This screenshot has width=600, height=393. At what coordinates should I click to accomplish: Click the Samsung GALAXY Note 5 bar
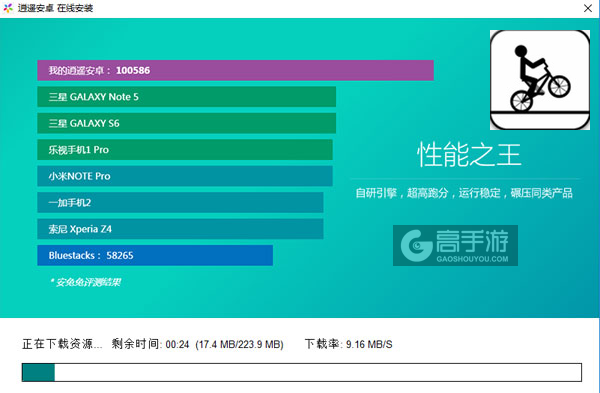[x=186, y=97]
